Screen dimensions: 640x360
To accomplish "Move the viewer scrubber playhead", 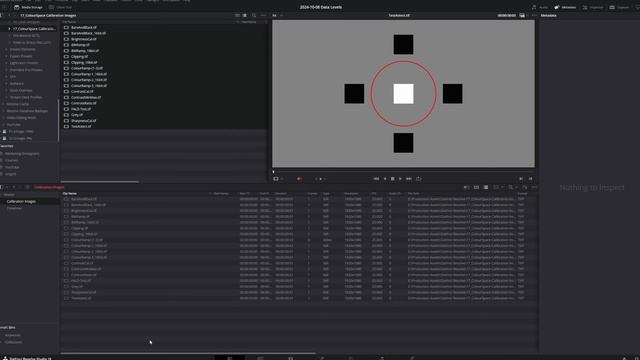I will click(x=273, y=172).
